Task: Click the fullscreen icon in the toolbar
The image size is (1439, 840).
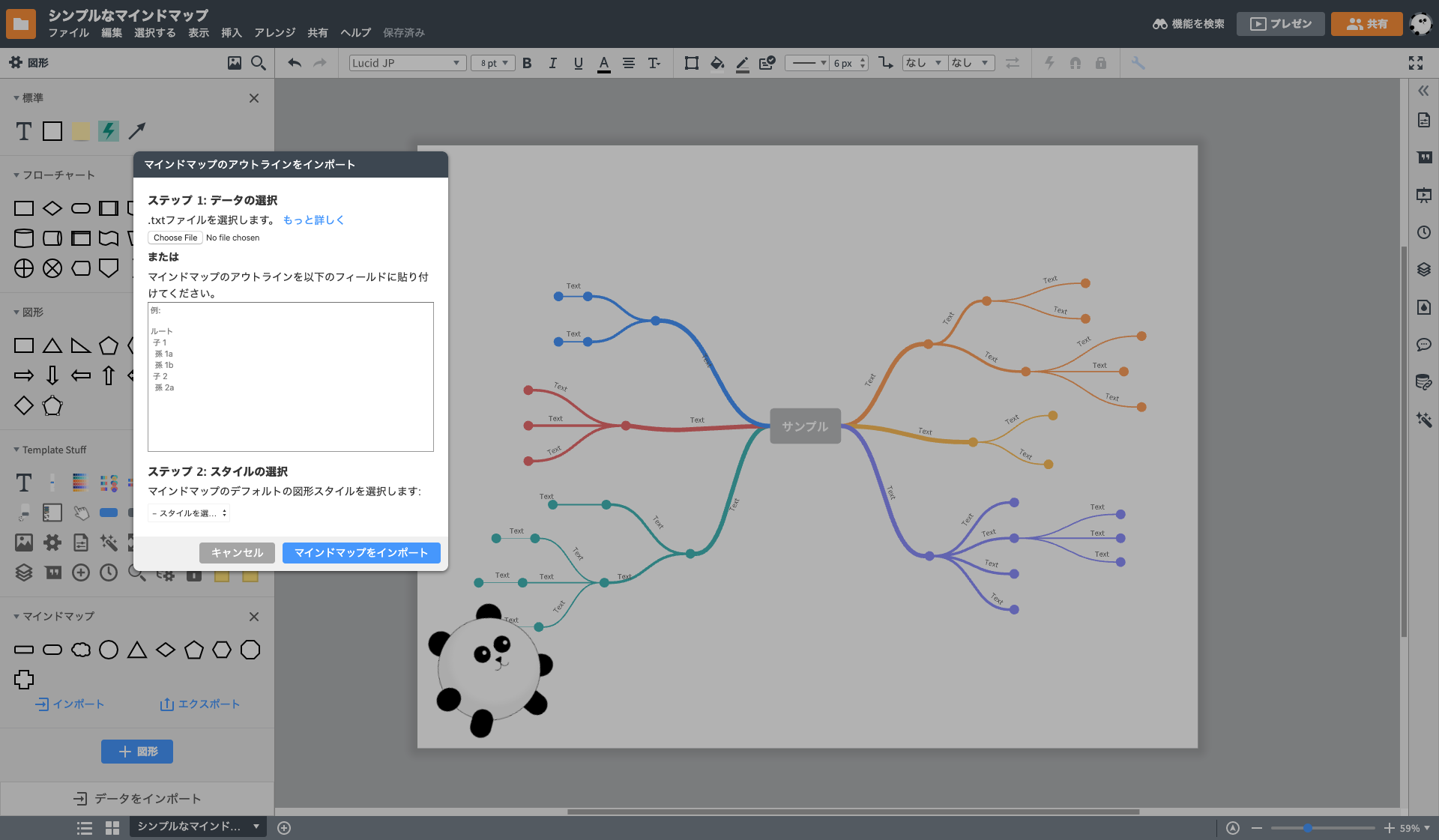Action: pyautogui.click(x=1415, y=63)
